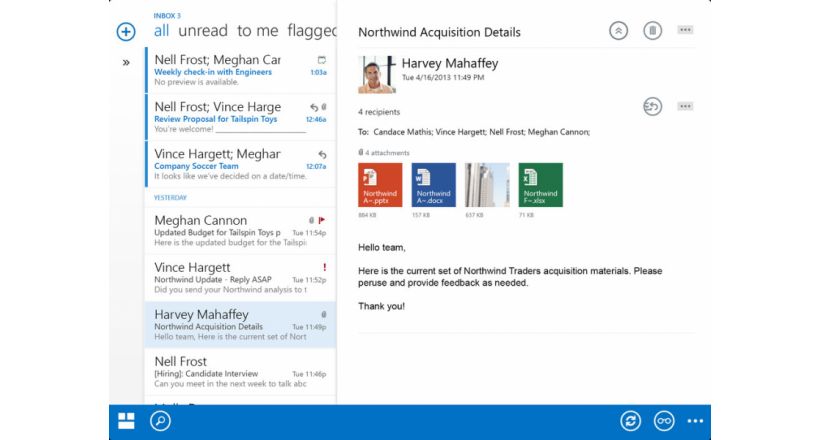Click the attachment clip on Harvey Mahaffey message
This screenshot has height=440, width=820.
pos(324,314)
